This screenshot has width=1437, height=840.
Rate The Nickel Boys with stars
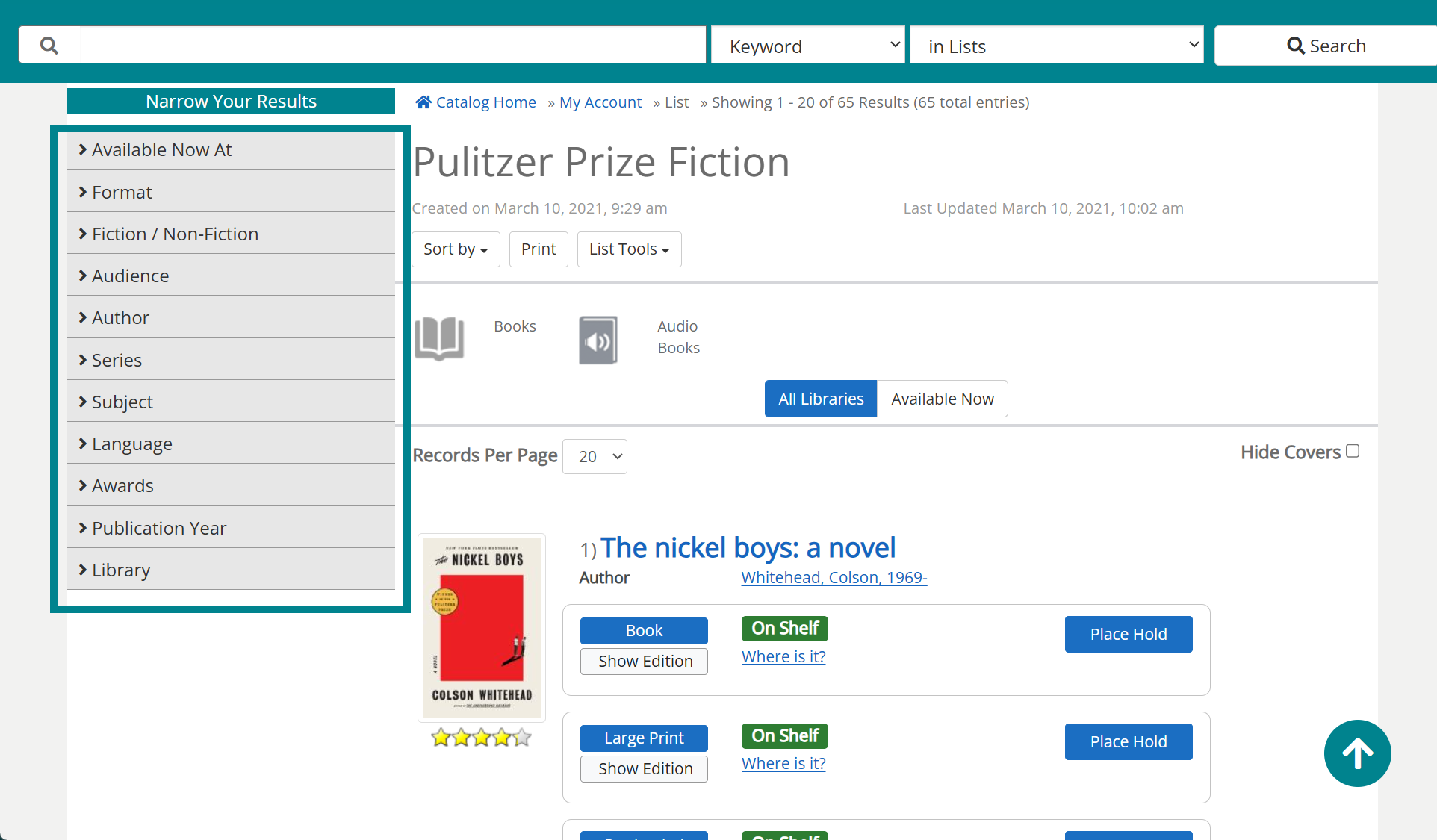pos(481,738)
